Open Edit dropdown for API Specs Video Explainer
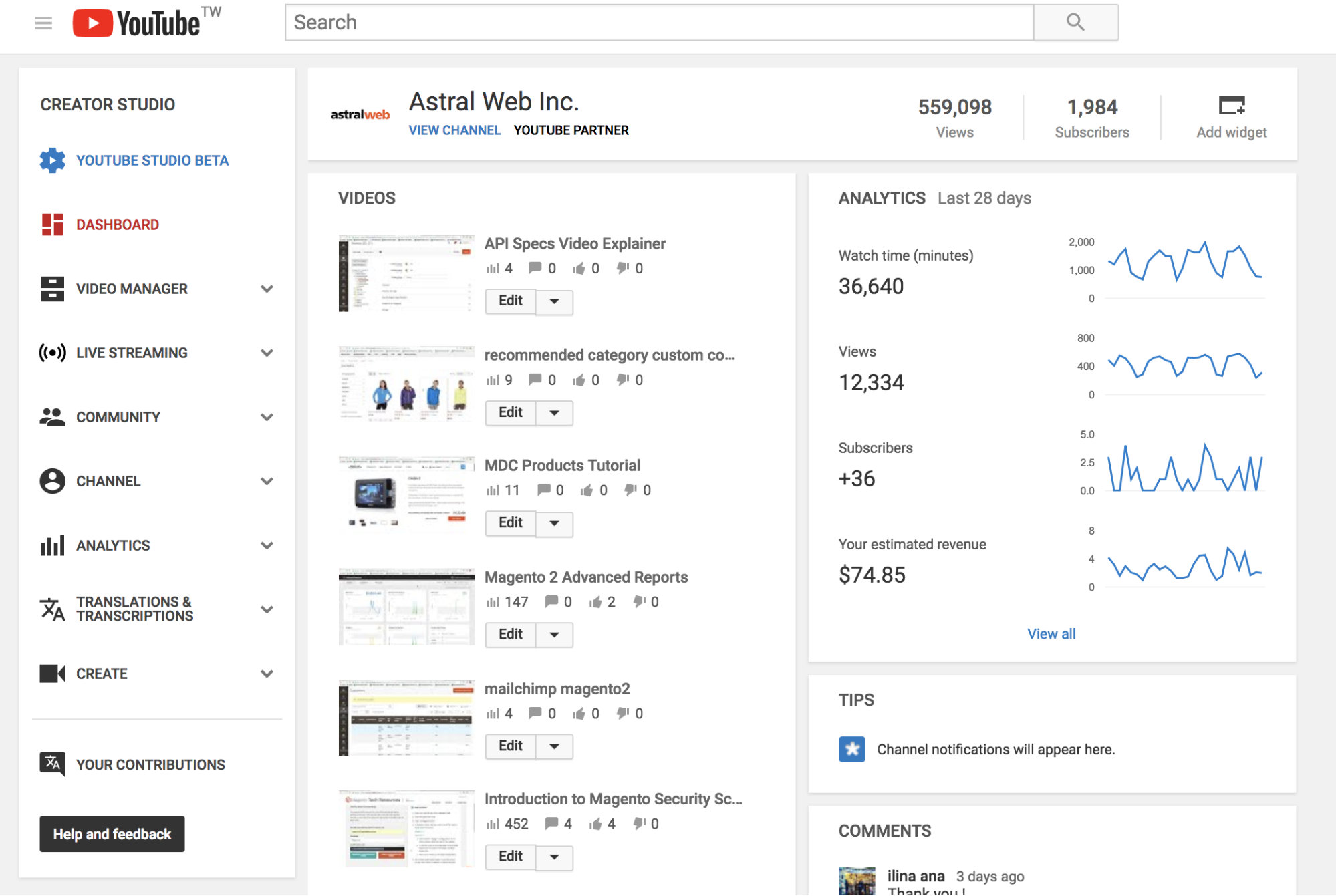 tap(555, 301)
